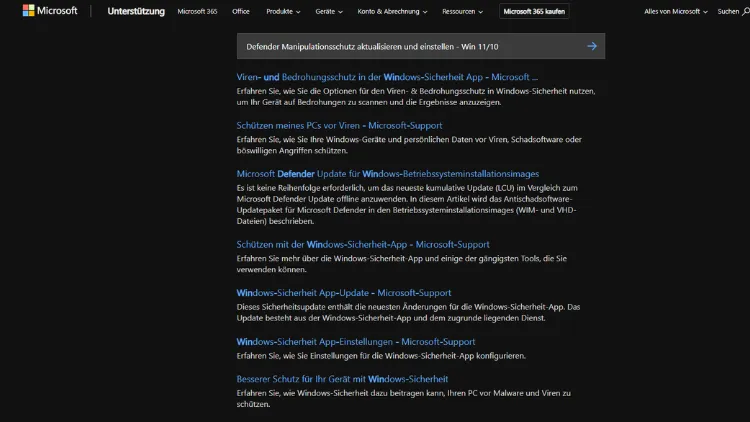Screen dimensions: 750x422
Task: Open the Unterstützung home link
Action: pos(136,11)
